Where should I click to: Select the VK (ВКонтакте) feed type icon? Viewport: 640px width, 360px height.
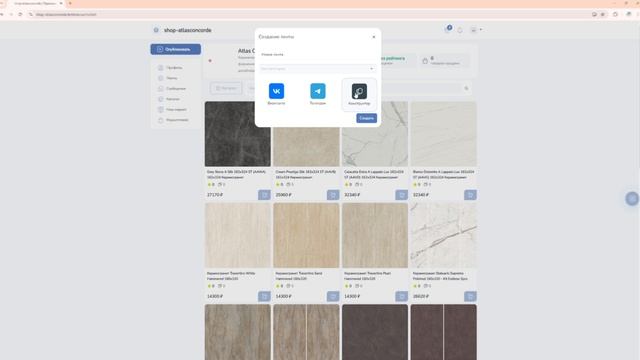(x=276, y=91)
